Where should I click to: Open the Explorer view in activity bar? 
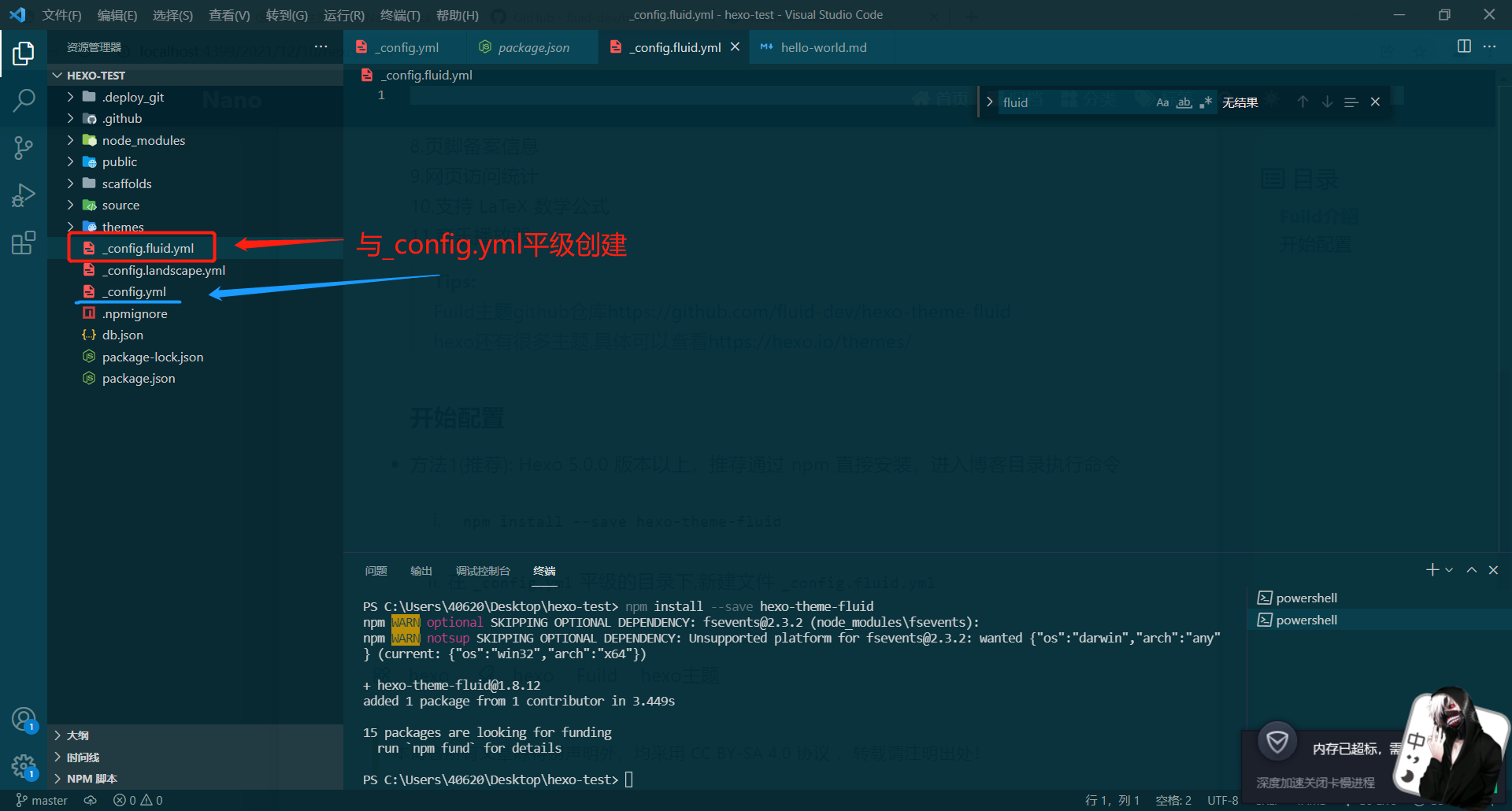coord(24,54)
